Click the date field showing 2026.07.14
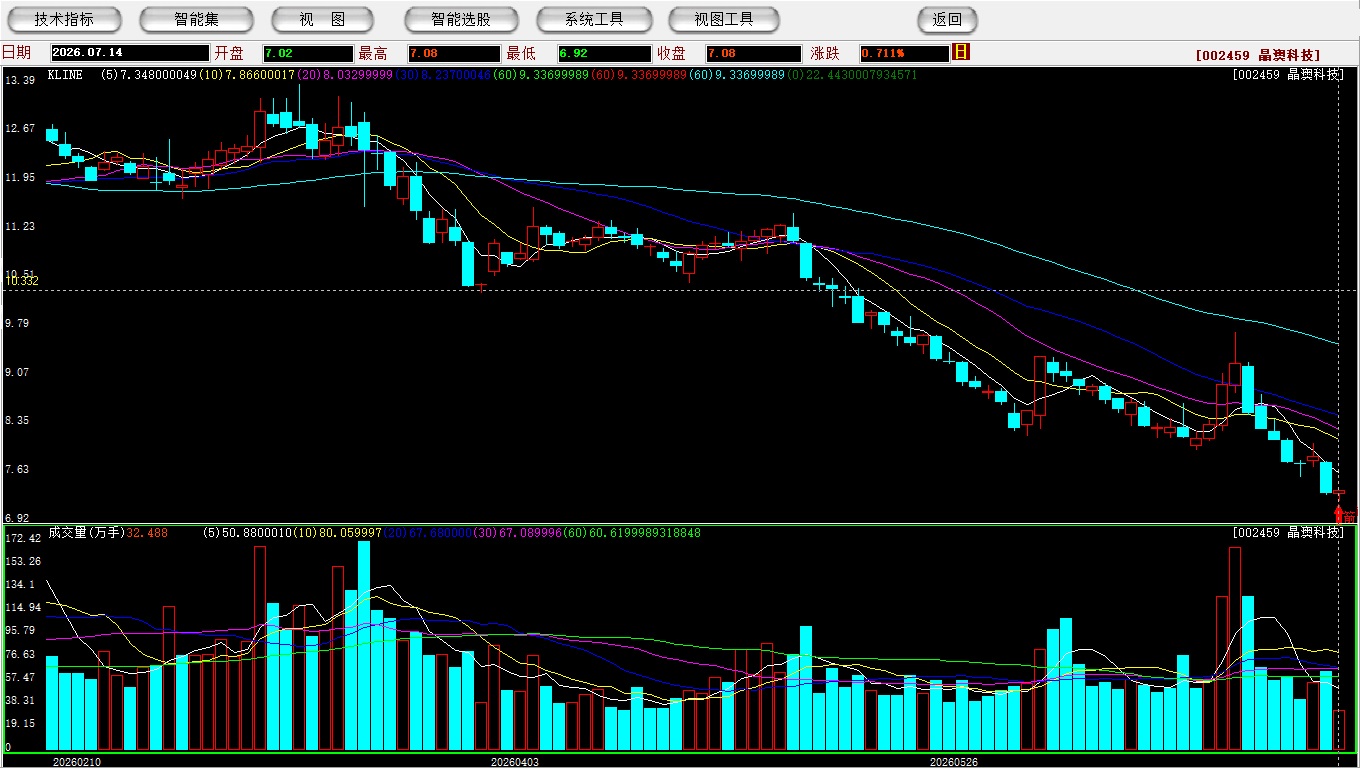1360x768 pixels. pos(130,53)
